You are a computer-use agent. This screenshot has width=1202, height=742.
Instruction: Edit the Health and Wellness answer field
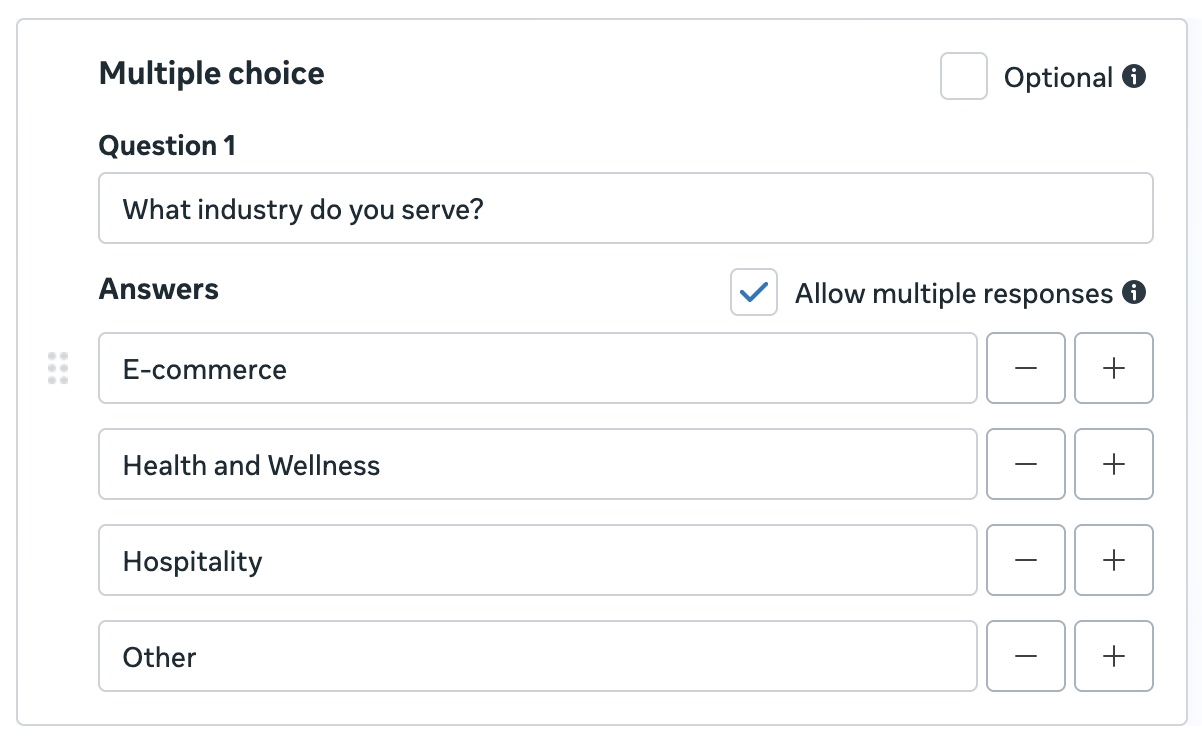tap(538, 464)
